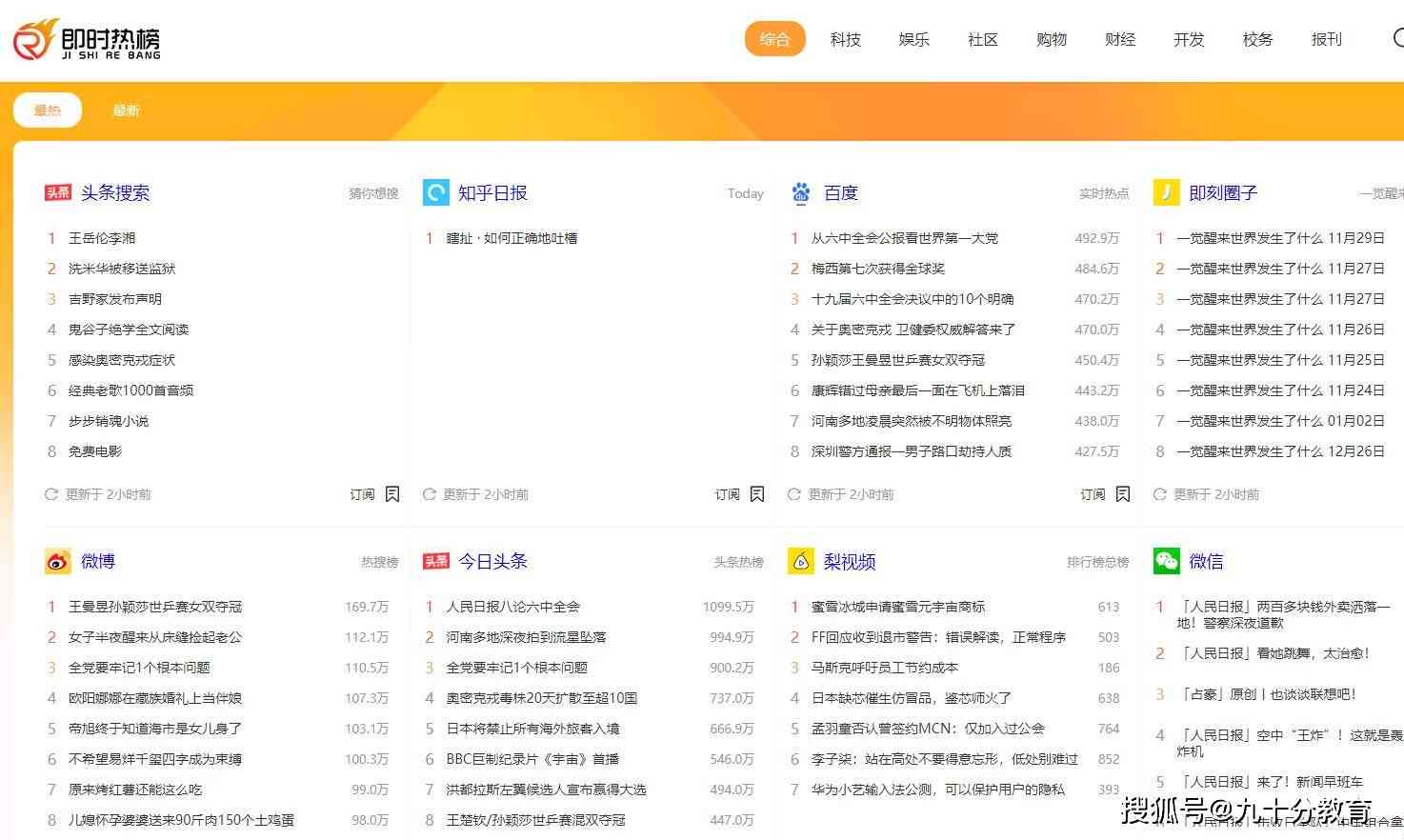Open headline 马斯克呼吁员工节约成本
Screen dimensions: 1404x840
[885, 668]
